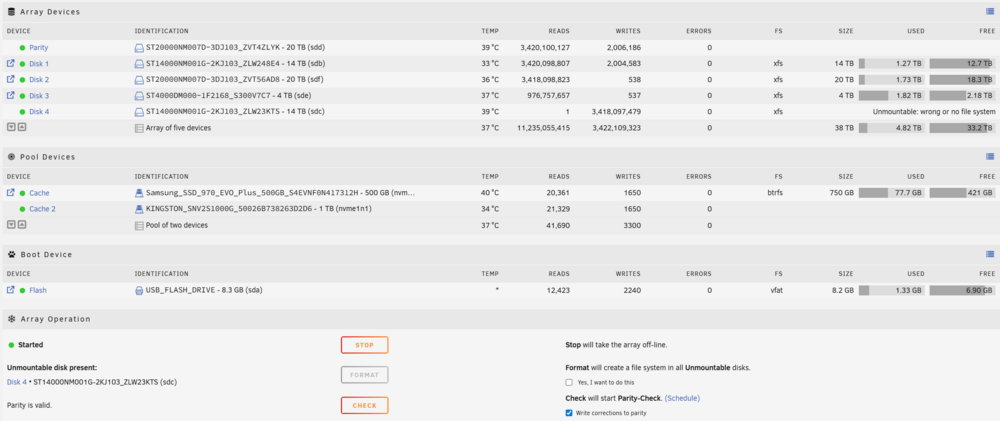Open the Parity device link
The image size is (1000, 421).
coord(38,48)
